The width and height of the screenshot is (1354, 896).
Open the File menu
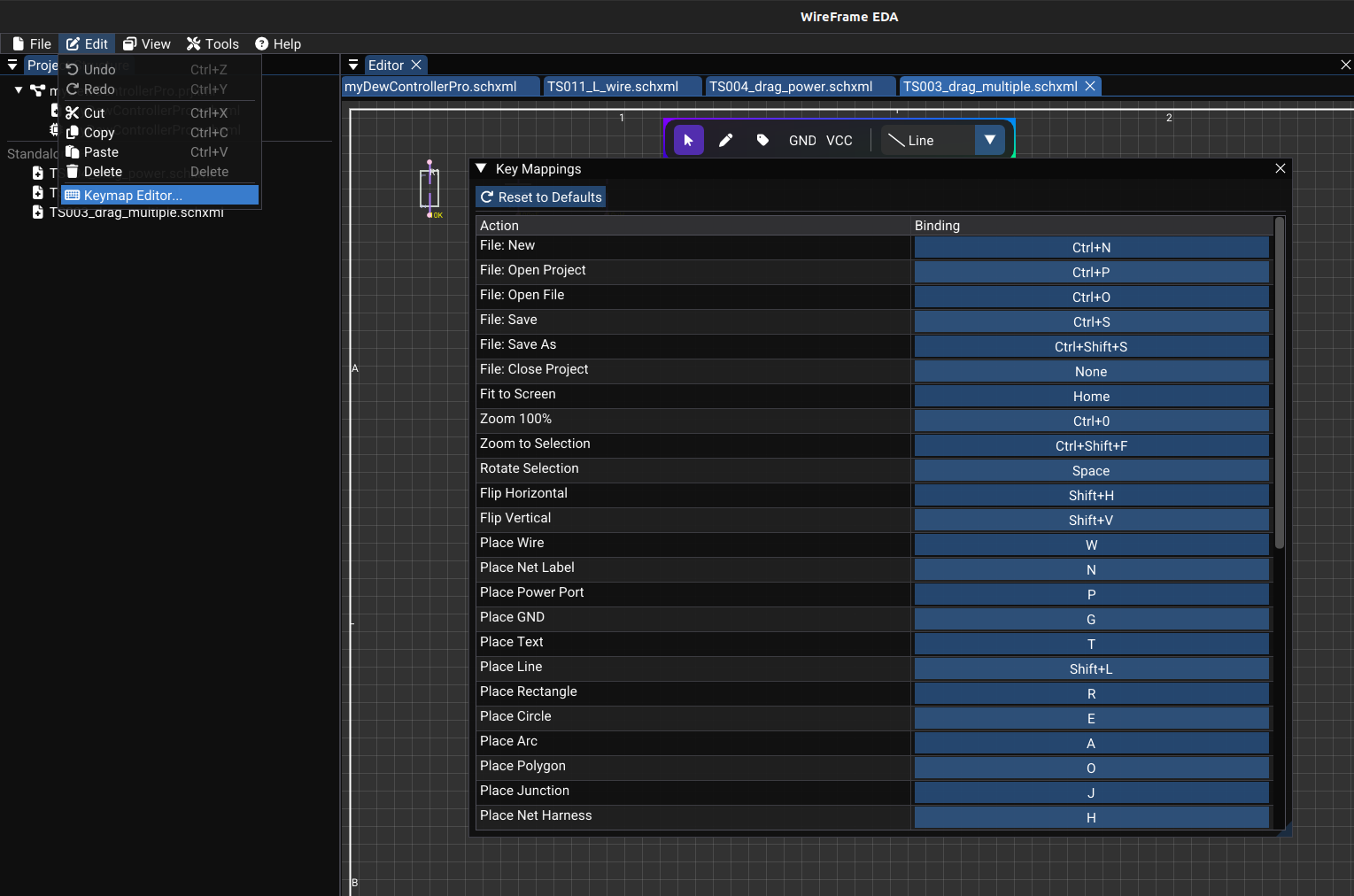point(32,43)
